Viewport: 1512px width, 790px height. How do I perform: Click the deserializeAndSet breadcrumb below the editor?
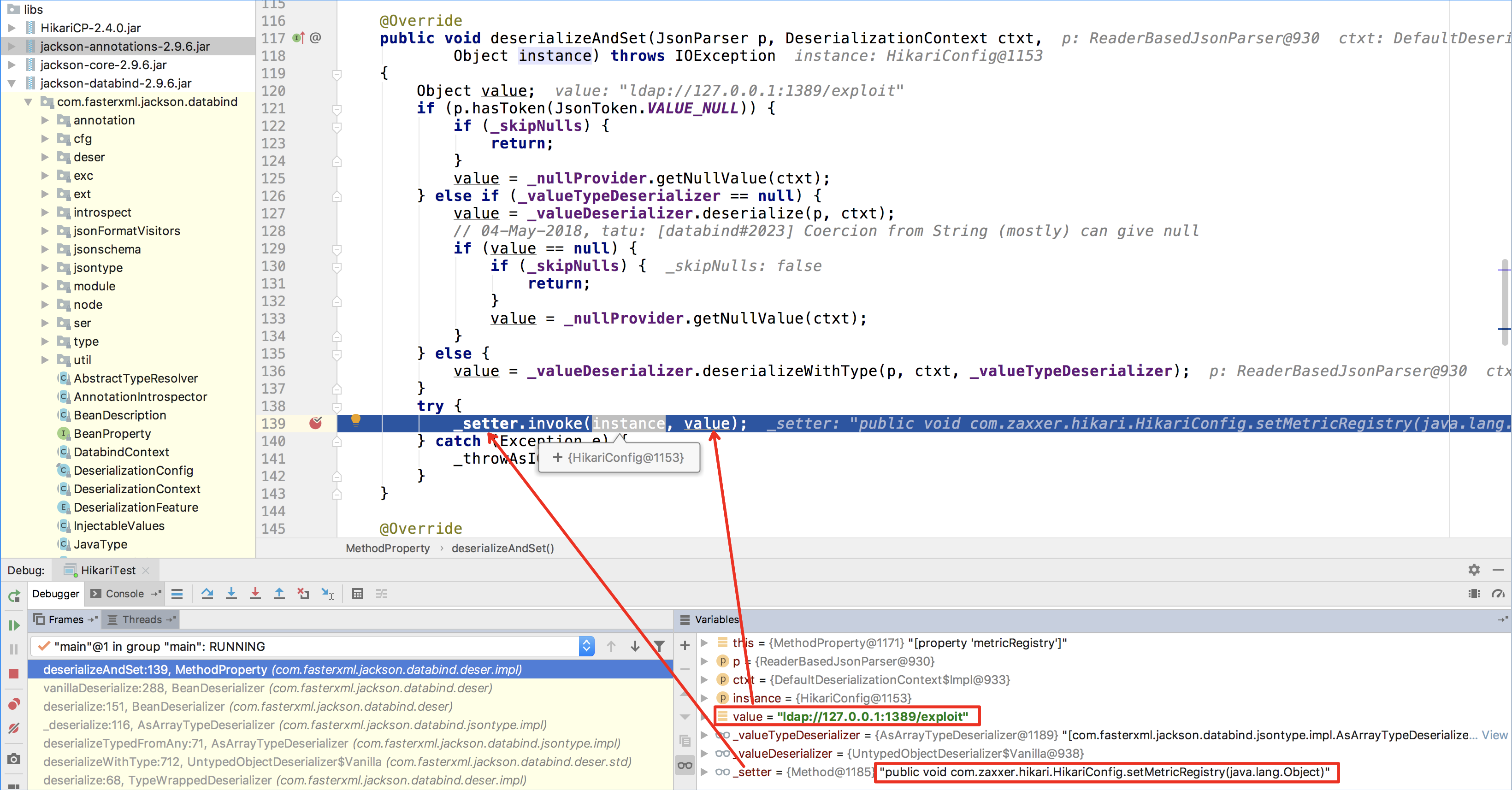pos(502,548)
